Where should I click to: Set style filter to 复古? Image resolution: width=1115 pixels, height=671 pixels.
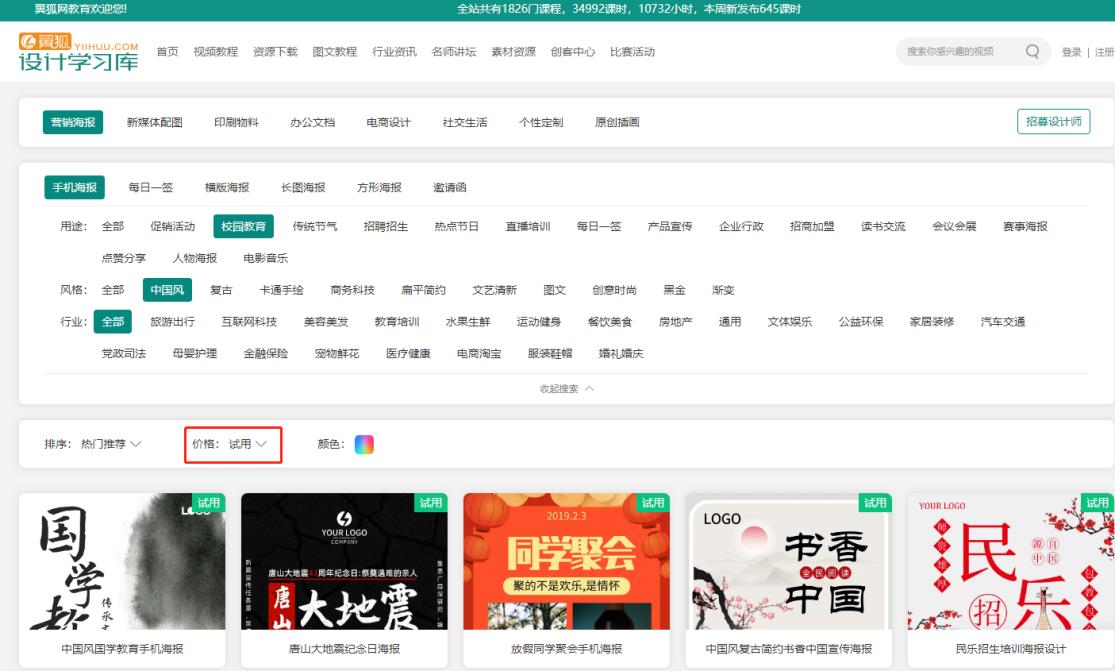221,290
